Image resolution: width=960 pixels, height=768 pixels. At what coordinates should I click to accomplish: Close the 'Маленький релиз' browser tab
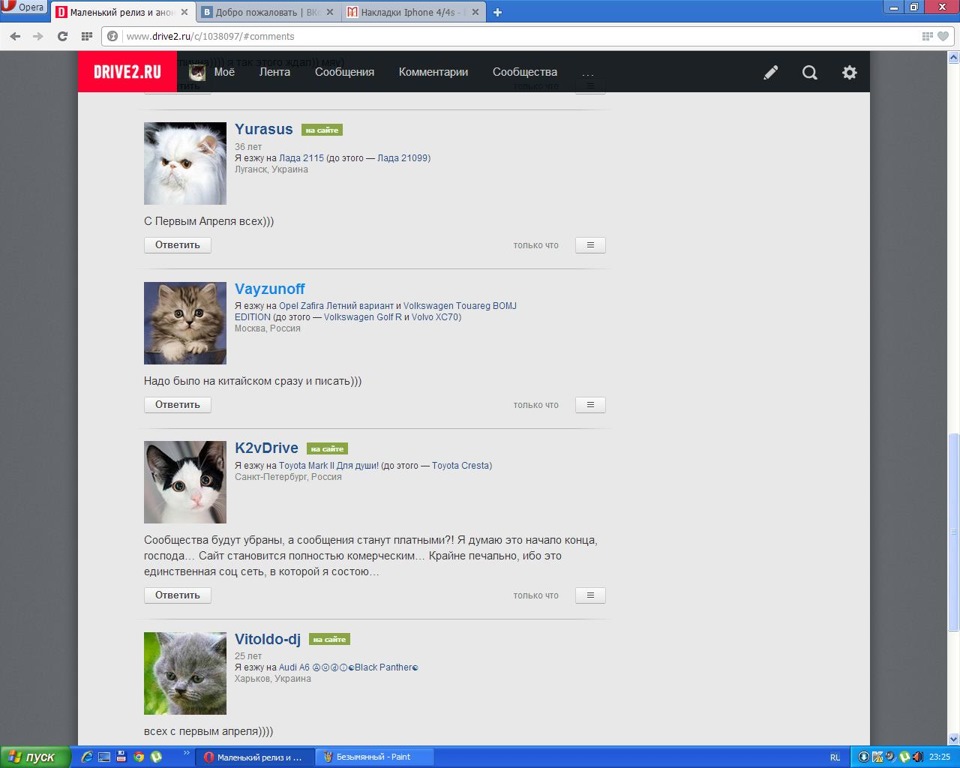(184, 12)
